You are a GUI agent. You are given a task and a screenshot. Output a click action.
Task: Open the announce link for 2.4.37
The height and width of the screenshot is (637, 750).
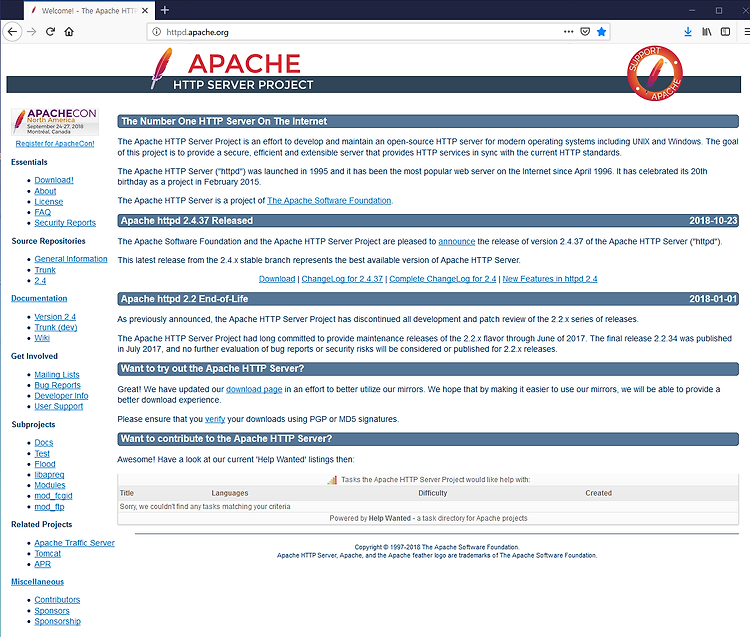[457, 242]
